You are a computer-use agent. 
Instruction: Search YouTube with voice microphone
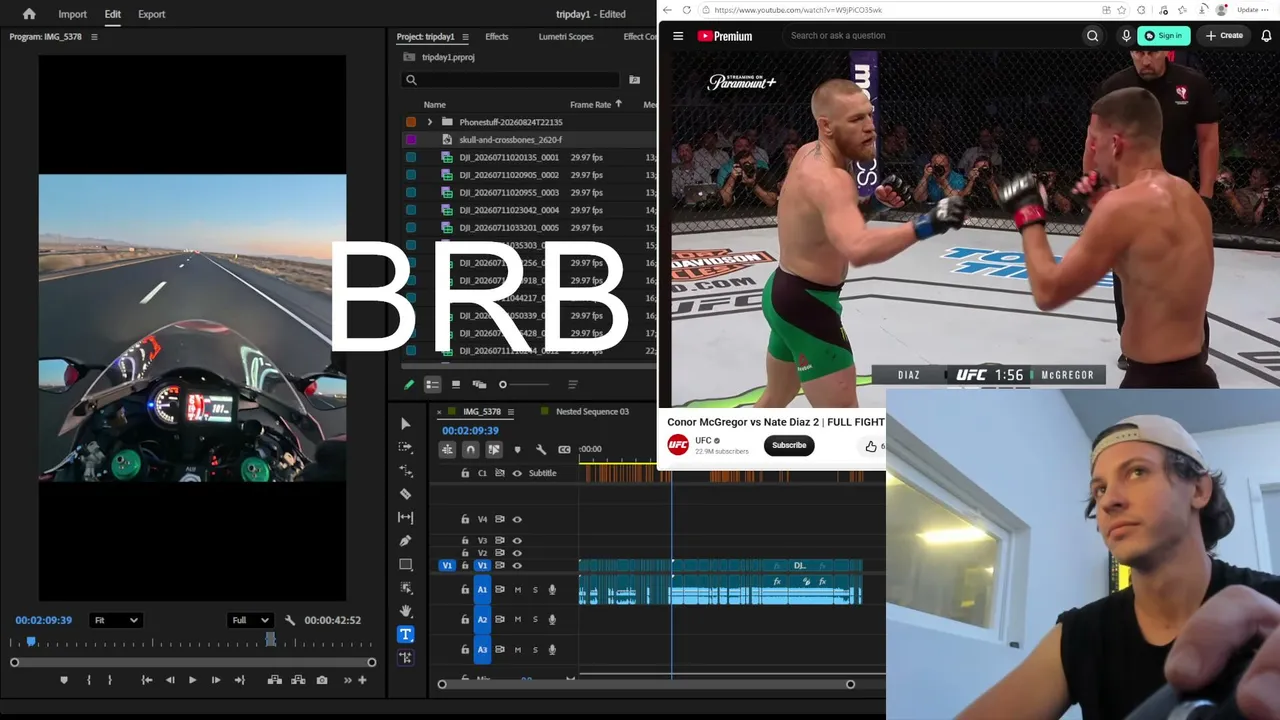1126,36
